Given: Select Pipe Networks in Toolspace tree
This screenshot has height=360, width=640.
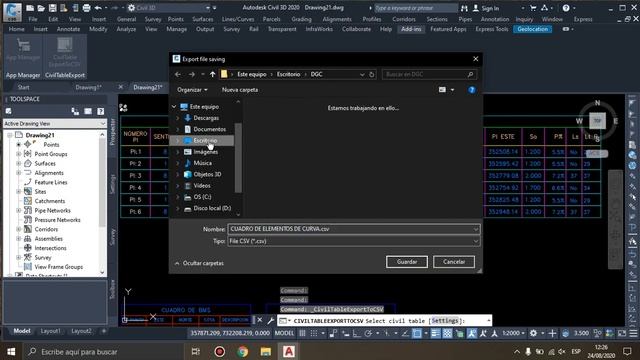Looking at the screenshot, I should pos(52,211).
